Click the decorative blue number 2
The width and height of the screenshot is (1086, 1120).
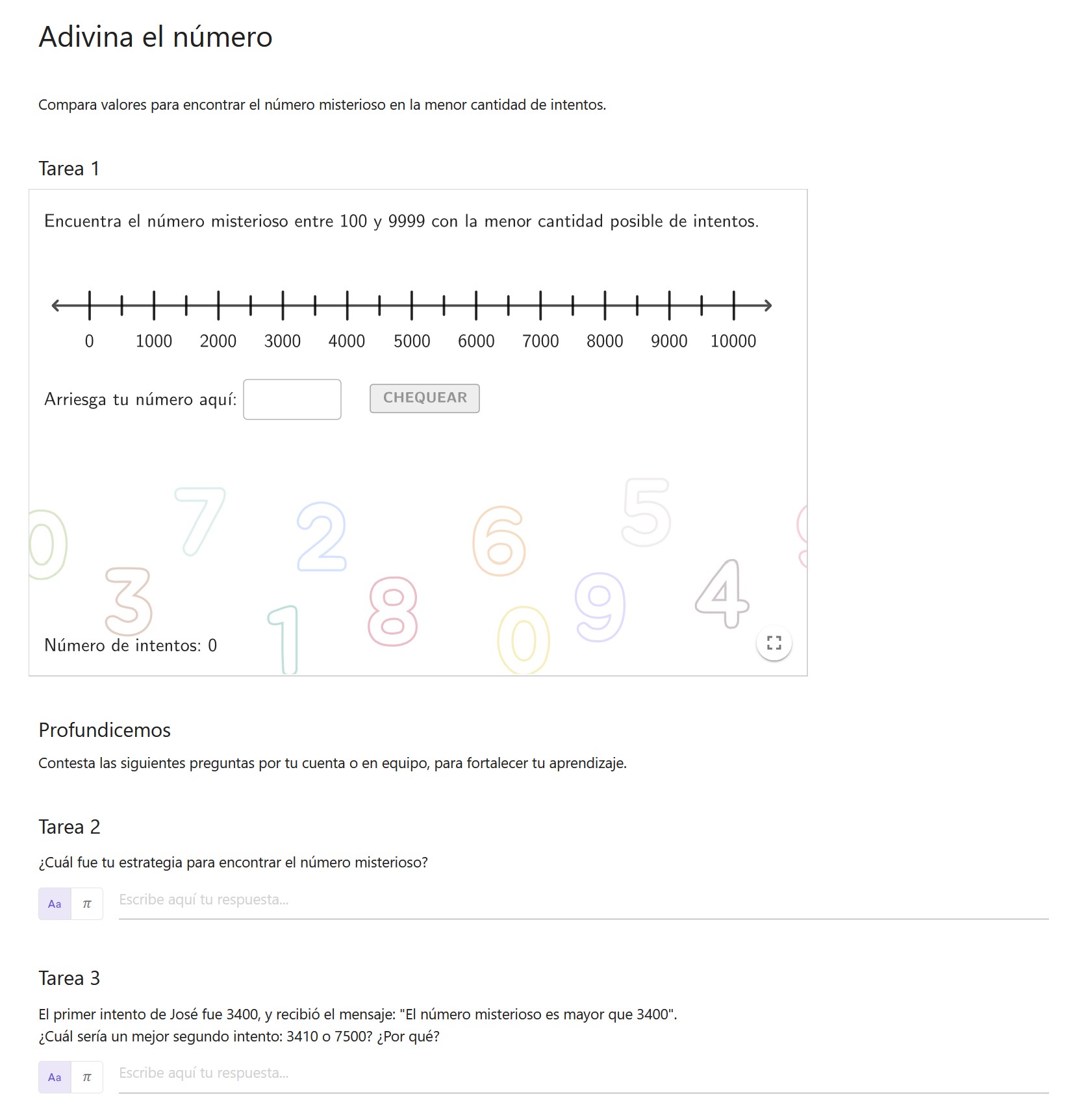(322, 536)
